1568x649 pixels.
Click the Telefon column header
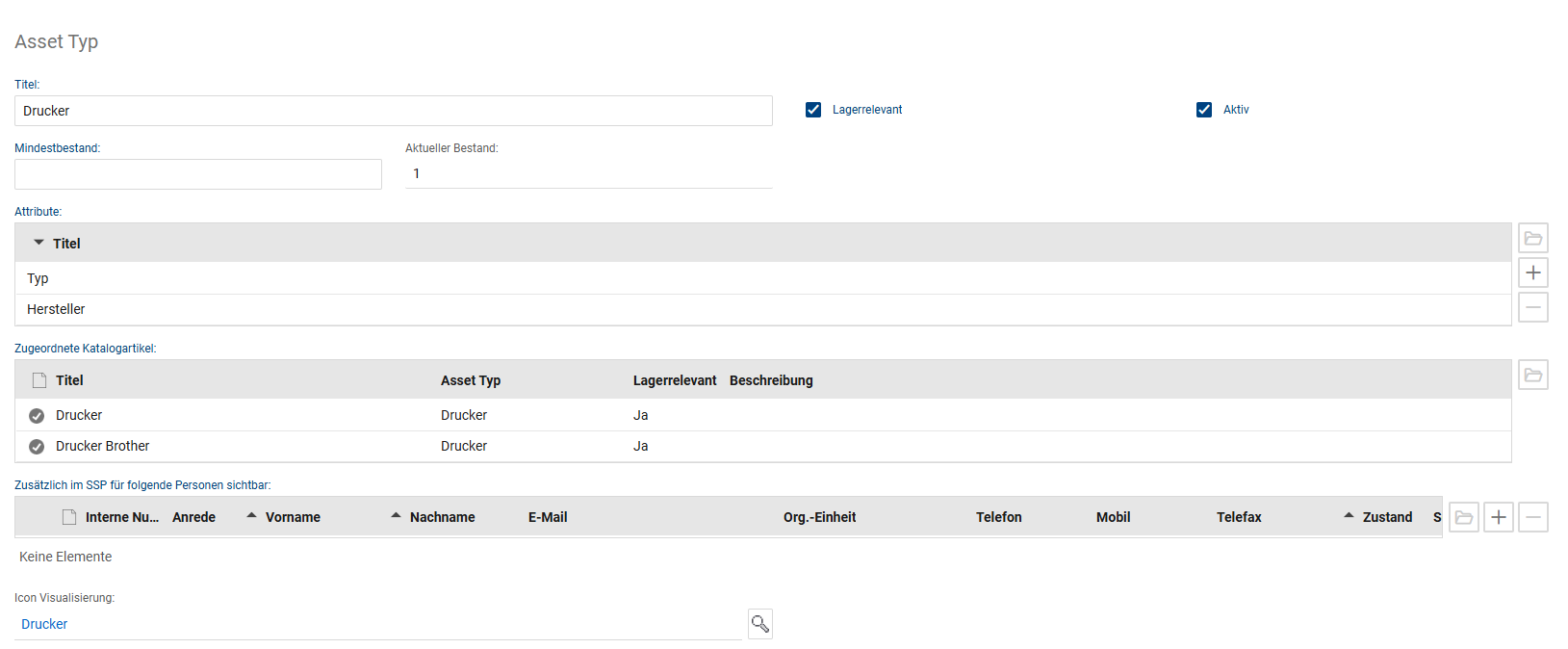click(999, 517)
